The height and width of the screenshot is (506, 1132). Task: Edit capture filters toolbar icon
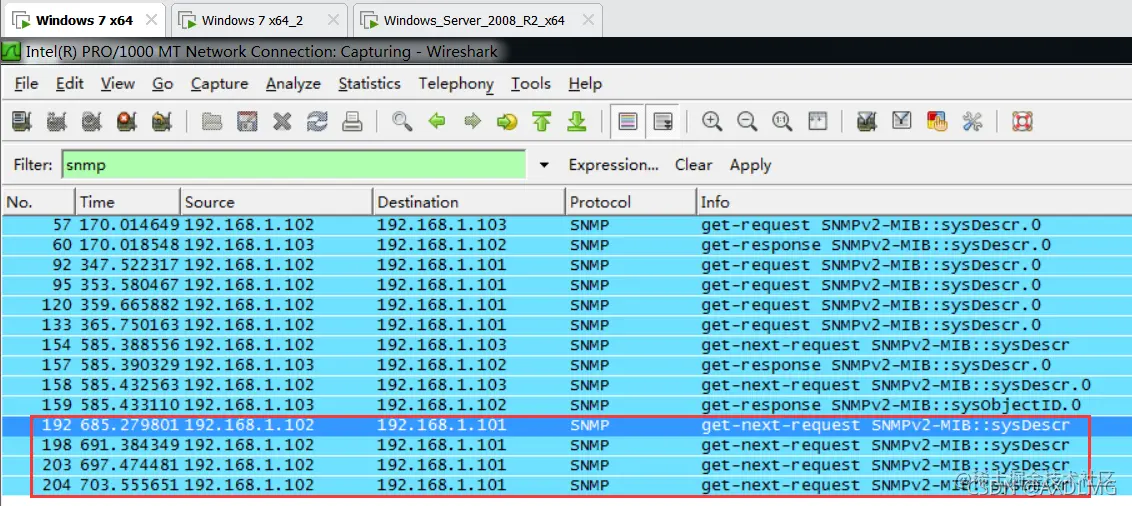click(x=866, y=121)
